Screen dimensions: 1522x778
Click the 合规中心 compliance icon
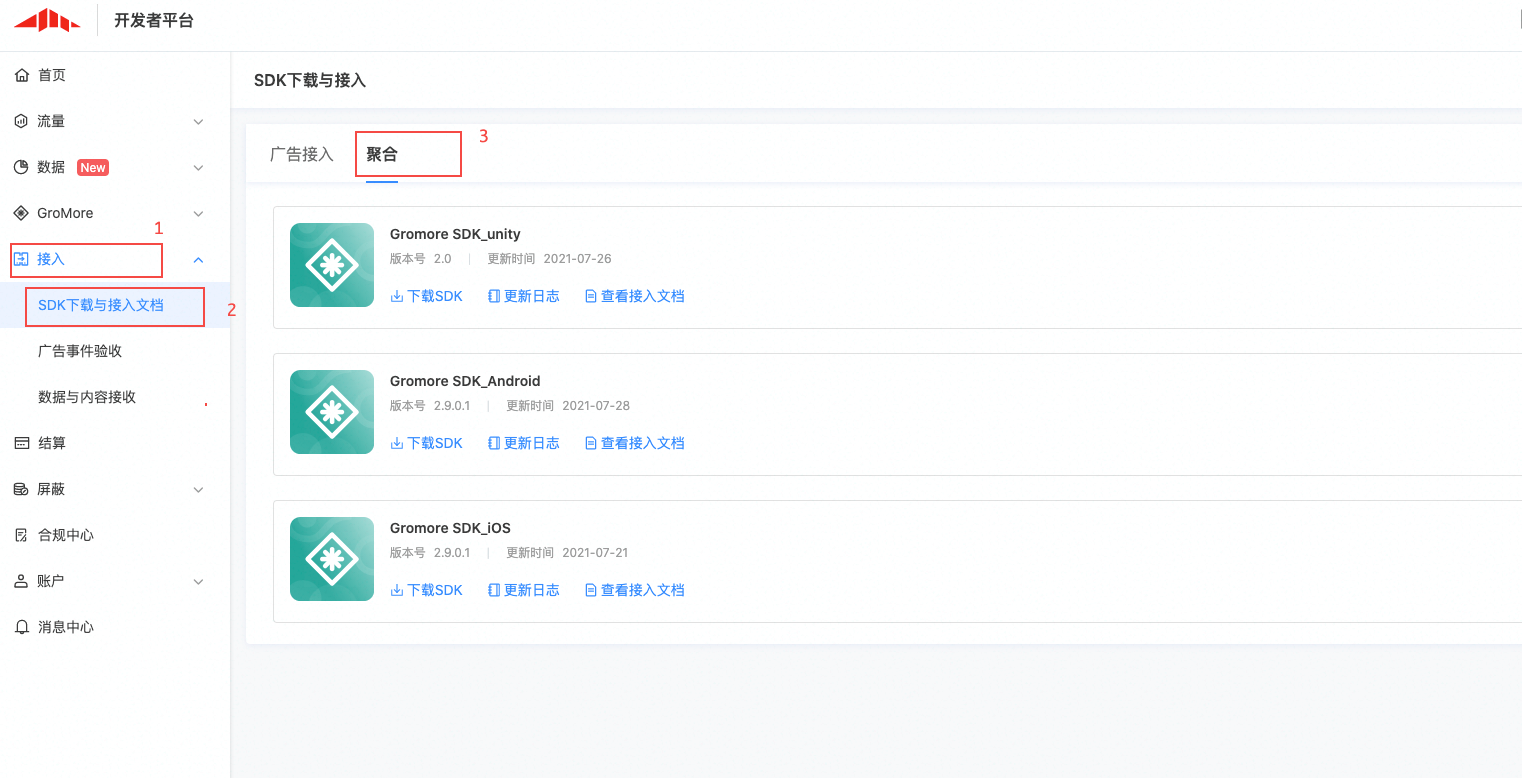(22, 535)
